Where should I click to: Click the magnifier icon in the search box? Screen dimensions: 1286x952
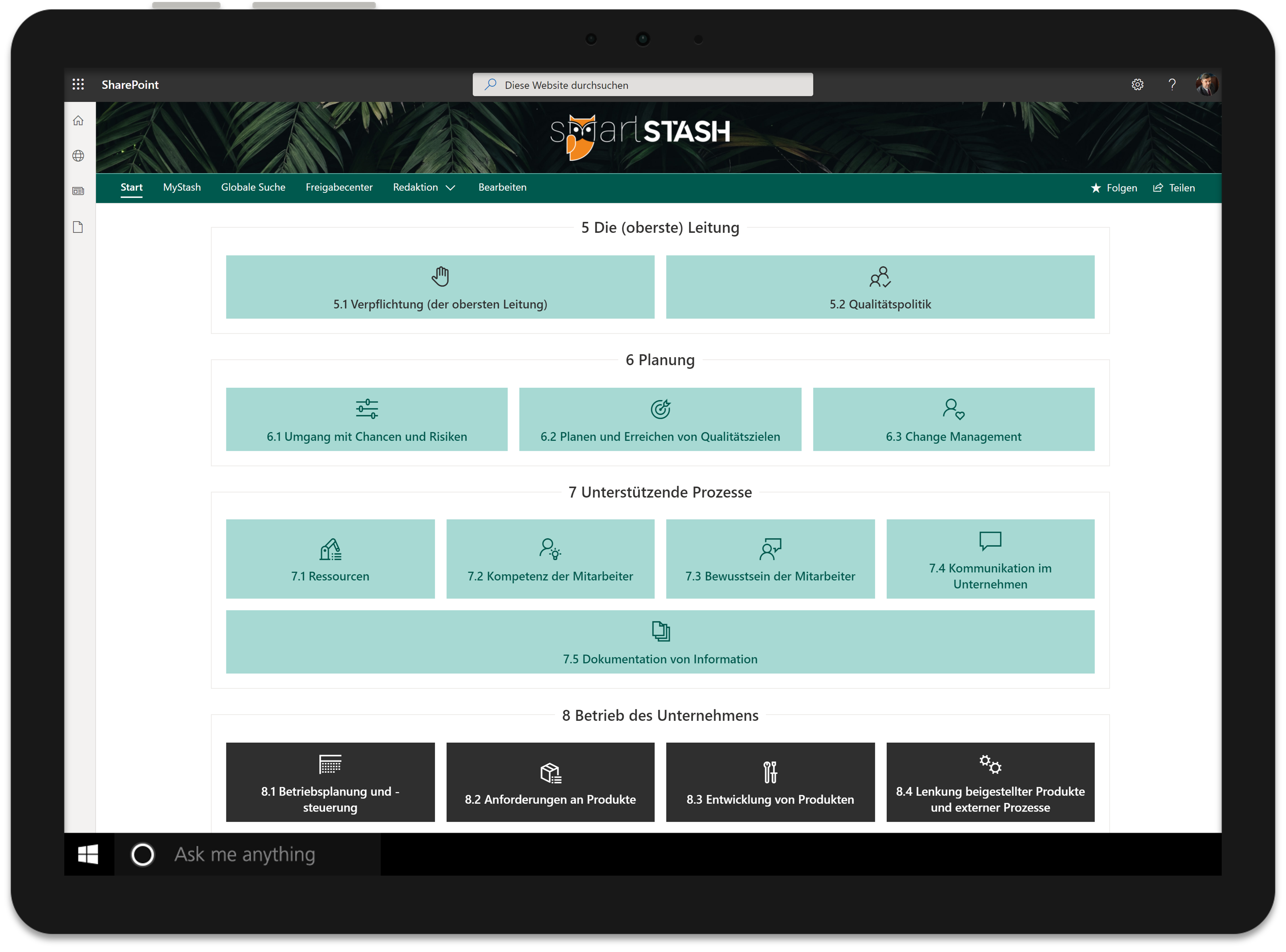(490, 85)
